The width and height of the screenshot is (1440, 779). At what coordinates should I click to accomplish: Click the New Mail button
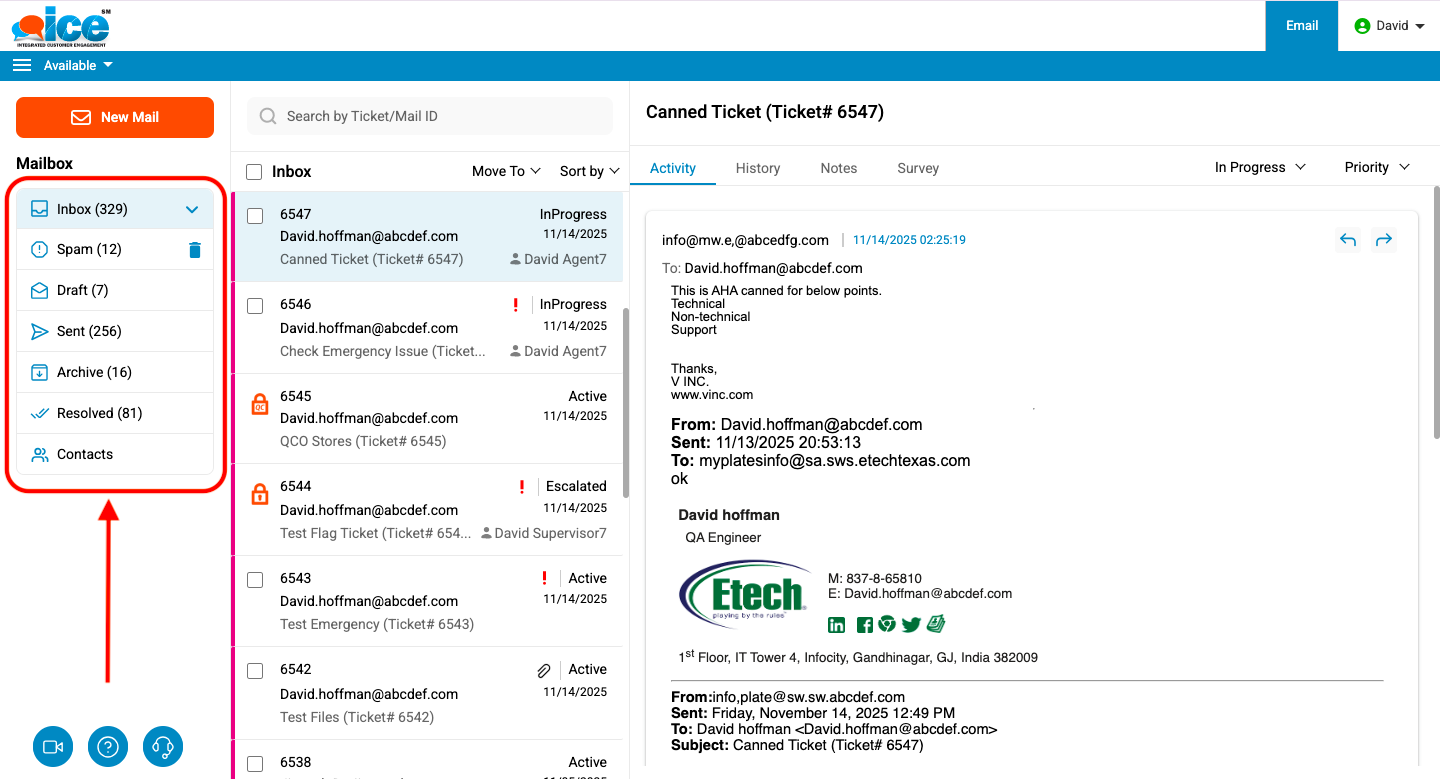click(x=115, y=117)
